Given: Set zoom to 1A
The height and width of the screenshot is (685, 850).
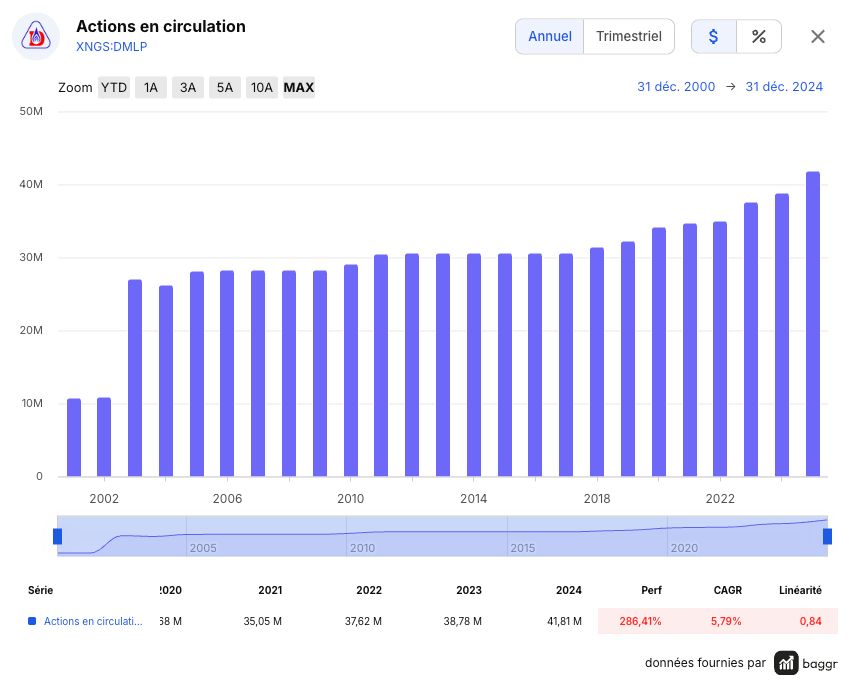Looking at the screenshot, I should 151,87.
